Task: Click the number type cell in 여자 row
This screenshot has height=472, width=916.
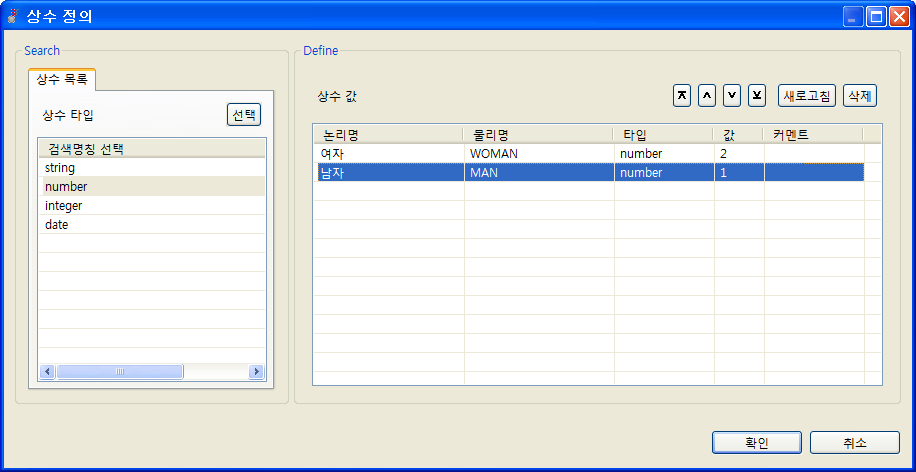Action: click(x=665, y=154)
